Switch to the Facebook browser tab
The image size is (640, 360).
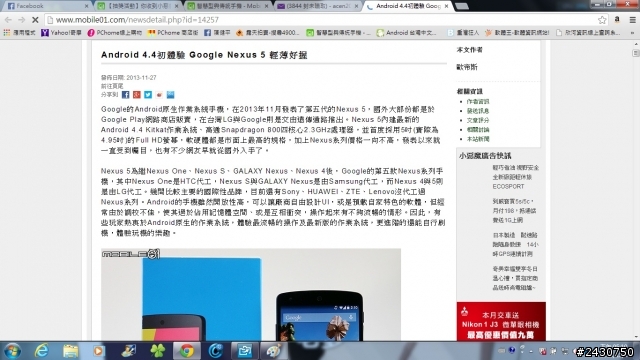[x=46, y=6]
